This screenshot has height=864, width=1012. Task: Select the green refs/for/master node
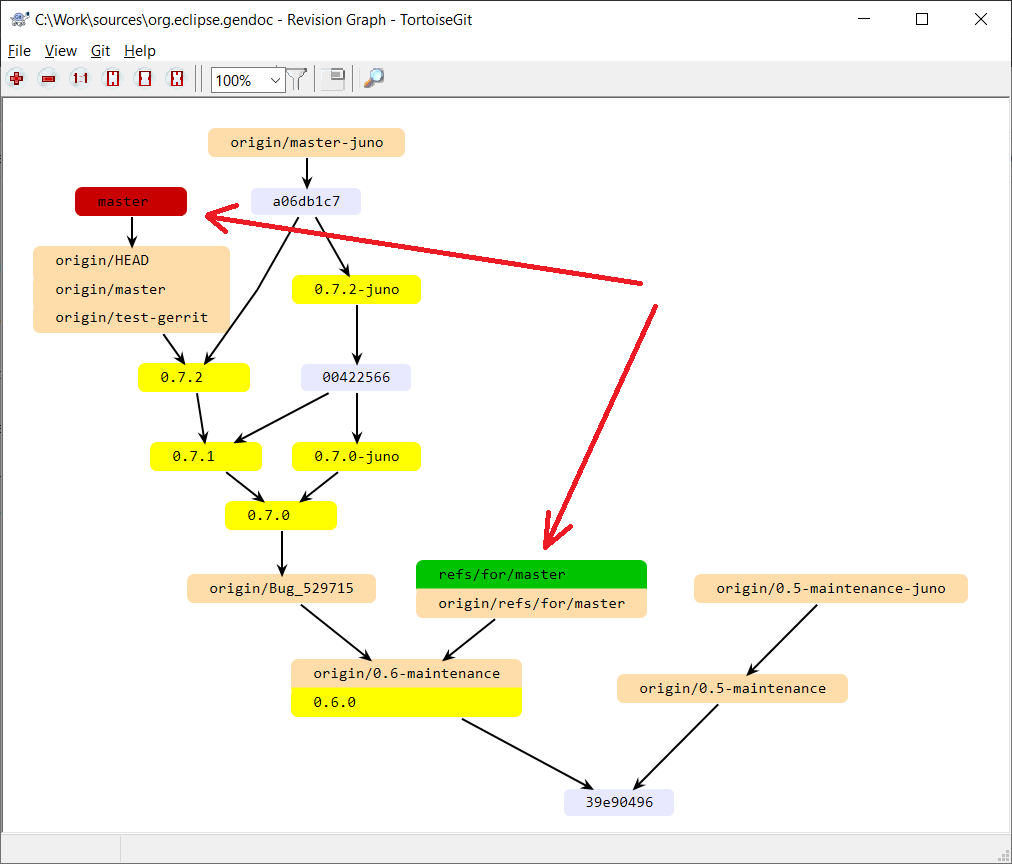(531, 575)
